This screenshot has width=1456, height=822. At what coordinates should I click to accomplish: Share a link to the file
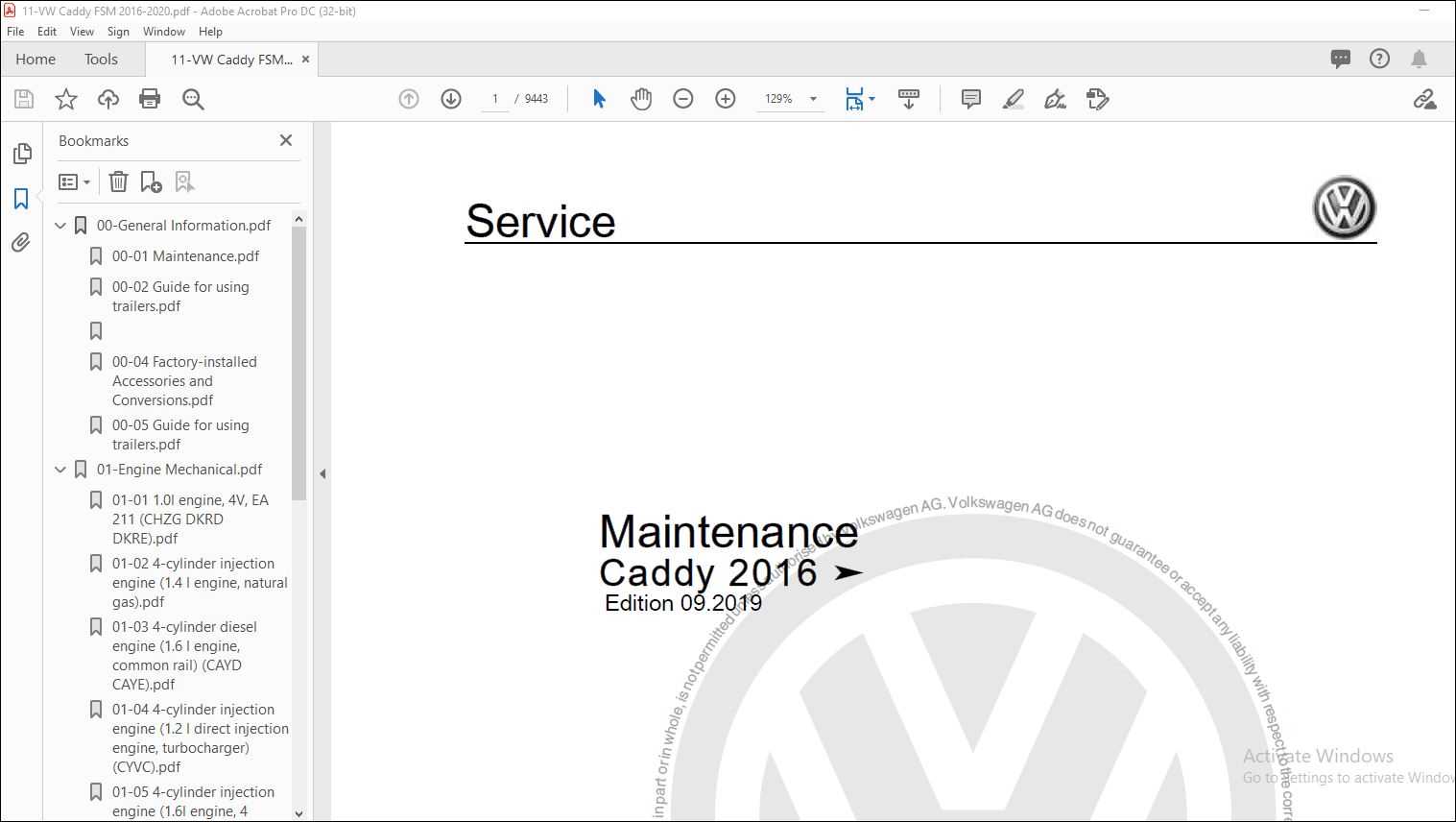click(x=1424, y=99)
